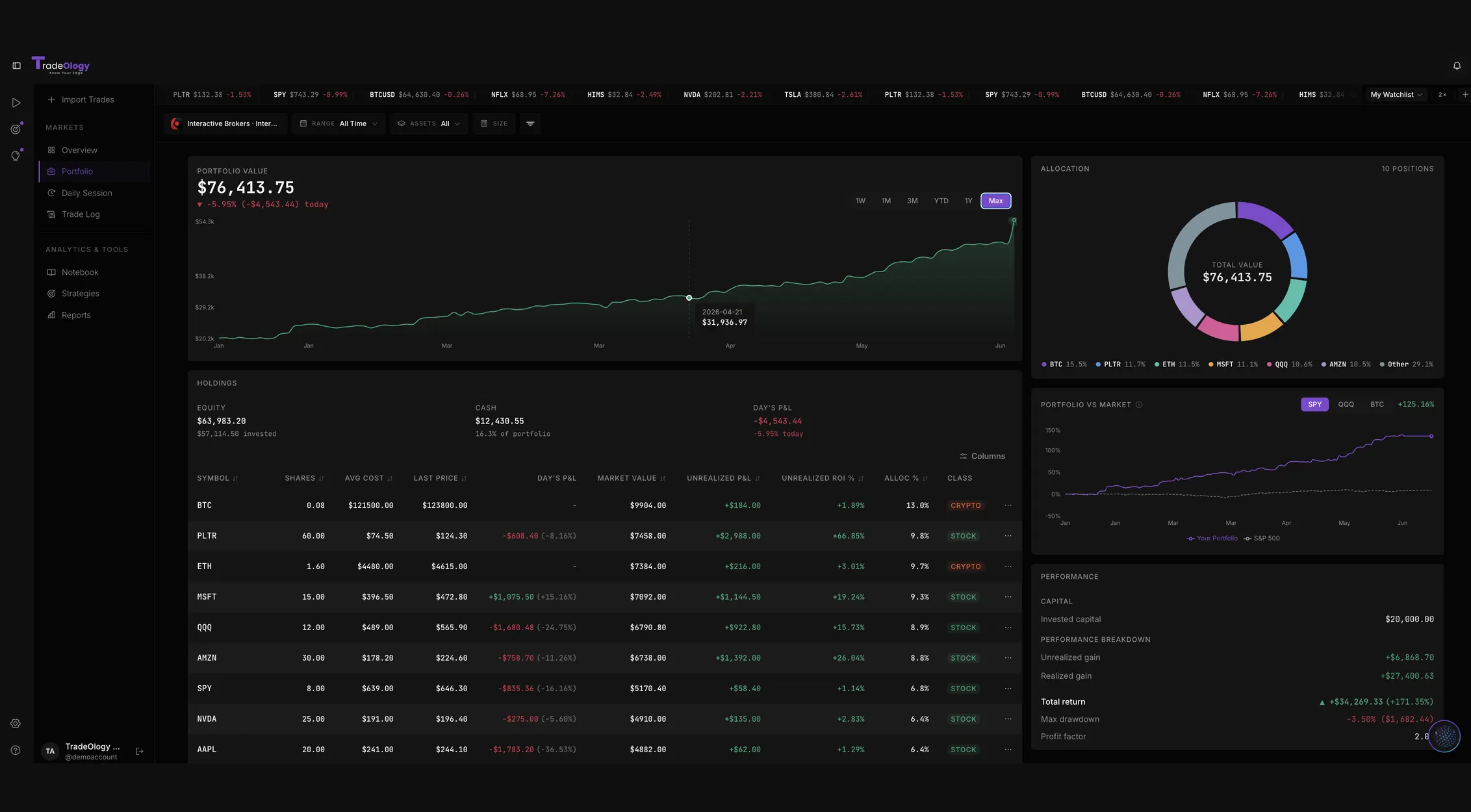The image size is (1471, 812).
Task: Open row options for BTC holding
Action: click(x=1008, y=505)
